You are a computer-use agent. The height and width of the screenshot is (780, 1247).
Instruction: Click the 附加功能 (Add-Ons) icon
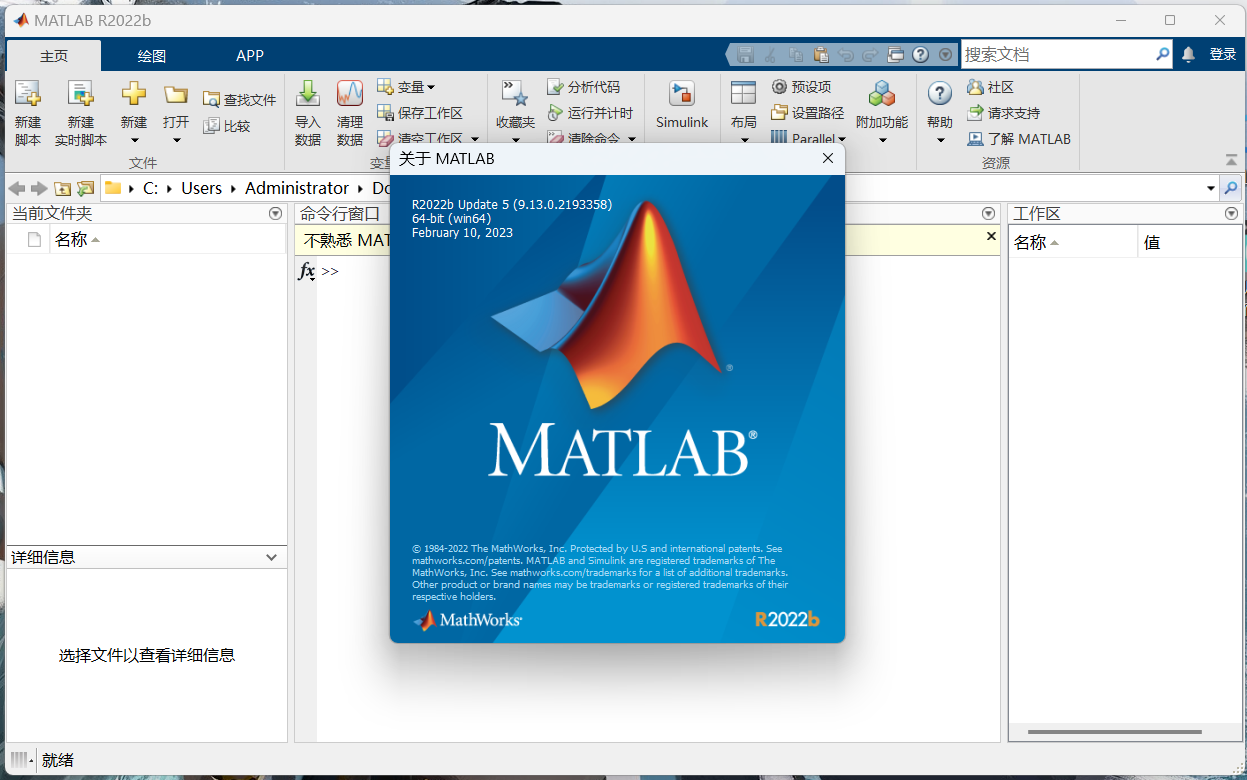(x=882, y=94)
